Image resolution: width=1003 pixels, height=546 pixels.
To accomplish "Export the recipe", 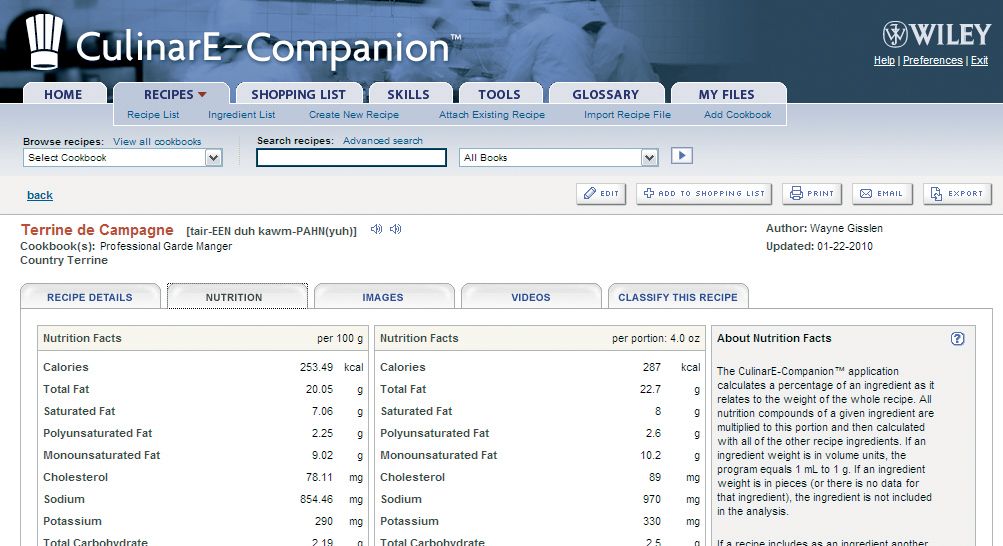I will [957, 194].
